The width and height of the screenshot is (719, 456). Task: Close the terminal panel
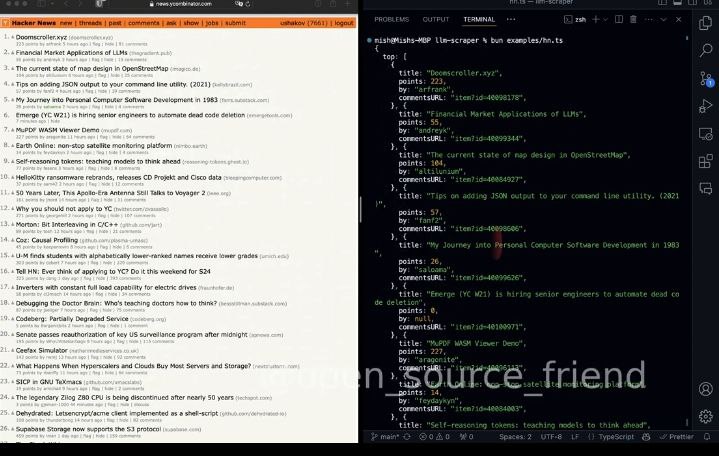point(678,20)
